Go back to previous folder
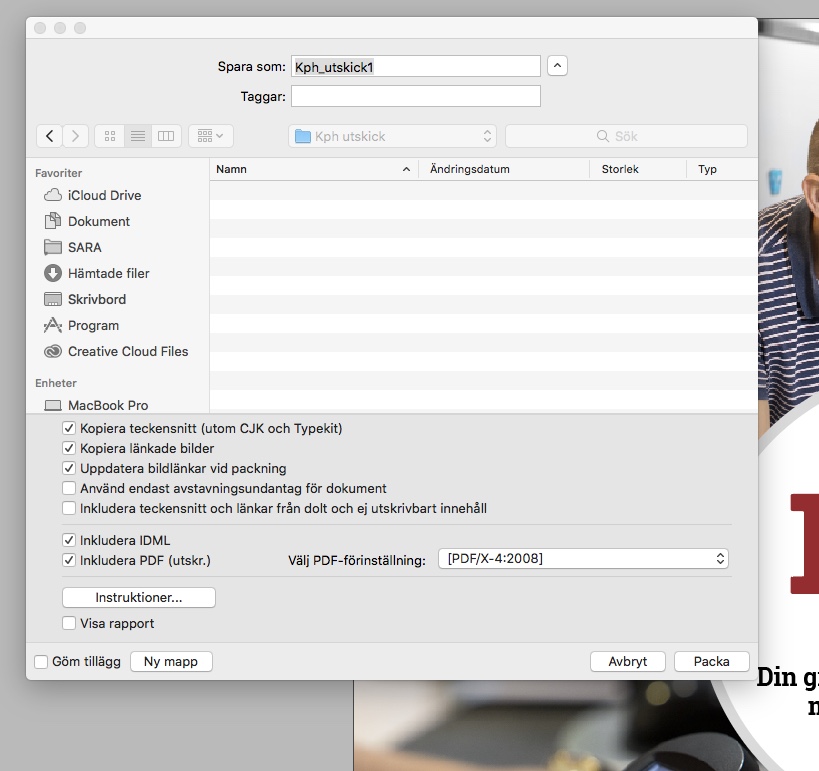The height and width of the screenshot is (771, 819). [50, 136]
